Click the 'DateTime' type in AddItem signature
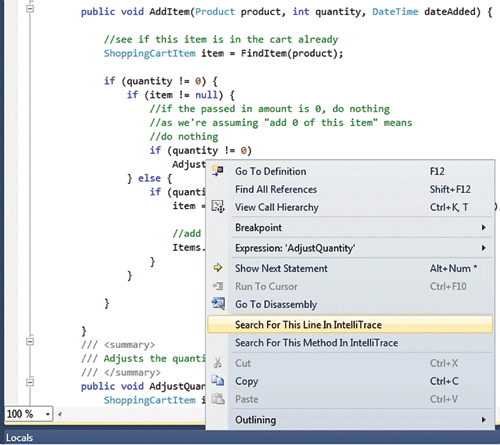The height and width of the screenshot is (445, 500). point(395,12)
